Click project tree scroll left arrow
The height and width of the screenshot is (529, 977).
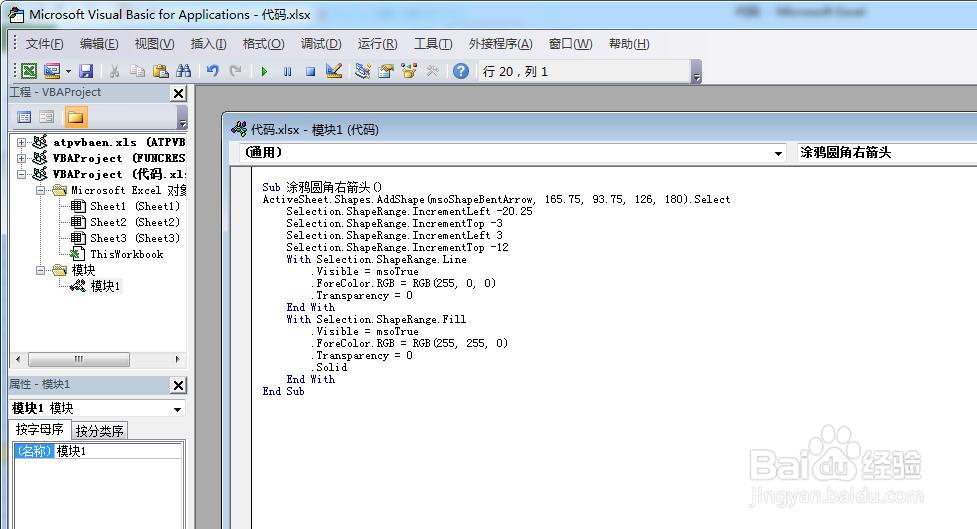tap(18, 360)
